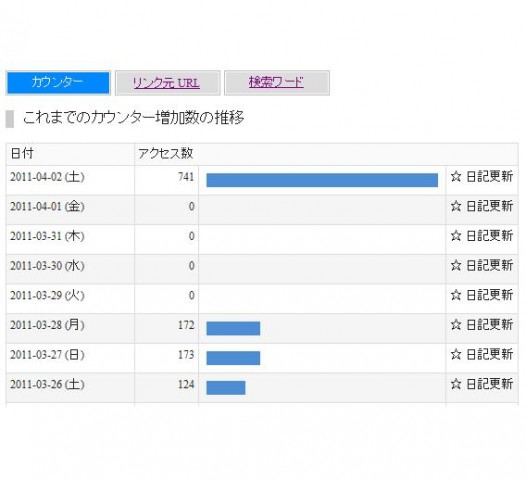Viewport: 526px width, 480px height.
Task: Click the star icon in the 2011-04-02 row
Action: [x=456, y=176]
